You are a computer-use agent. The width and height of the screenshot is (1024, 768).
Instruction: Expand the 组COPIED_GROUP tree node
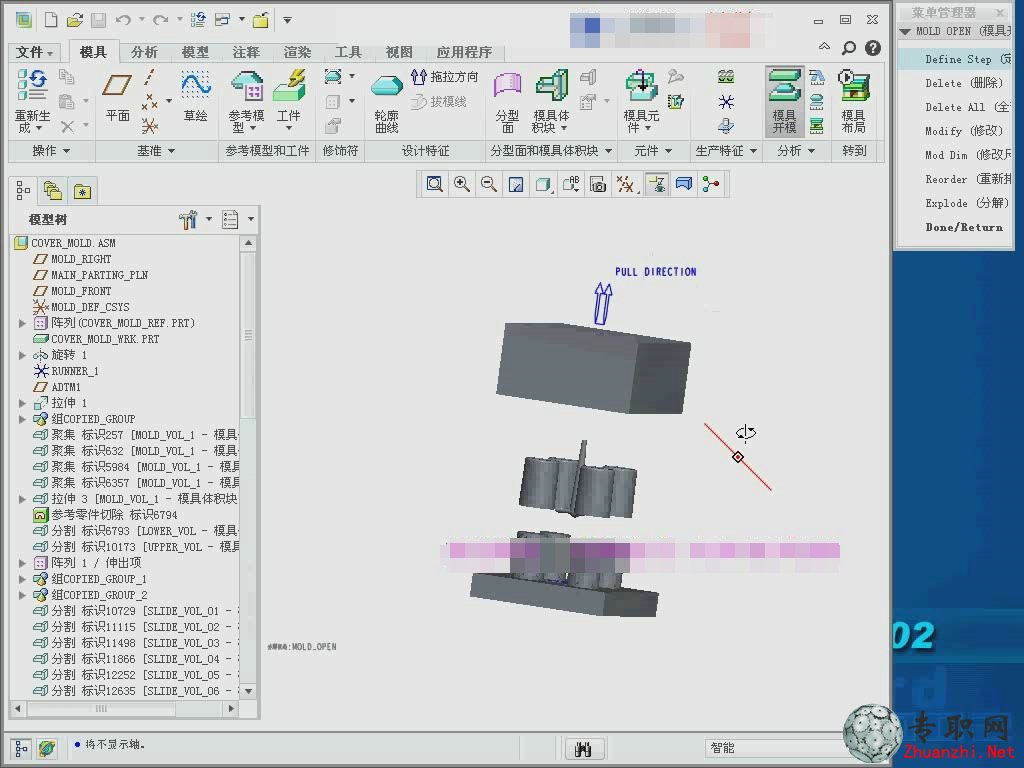coord(22,419)
